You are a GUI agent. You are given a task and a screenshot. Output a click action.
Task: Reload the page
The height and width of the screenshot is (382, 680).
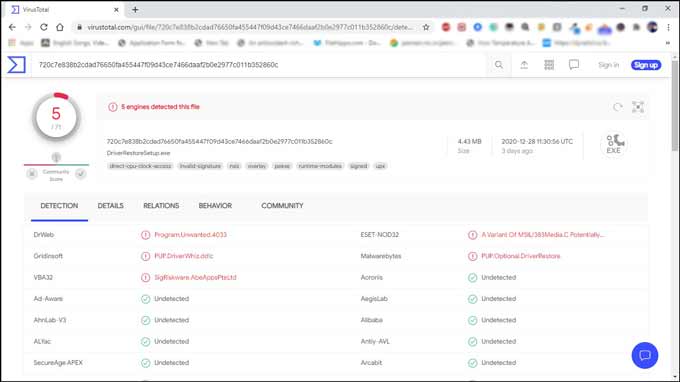click(x=44, y=27)
